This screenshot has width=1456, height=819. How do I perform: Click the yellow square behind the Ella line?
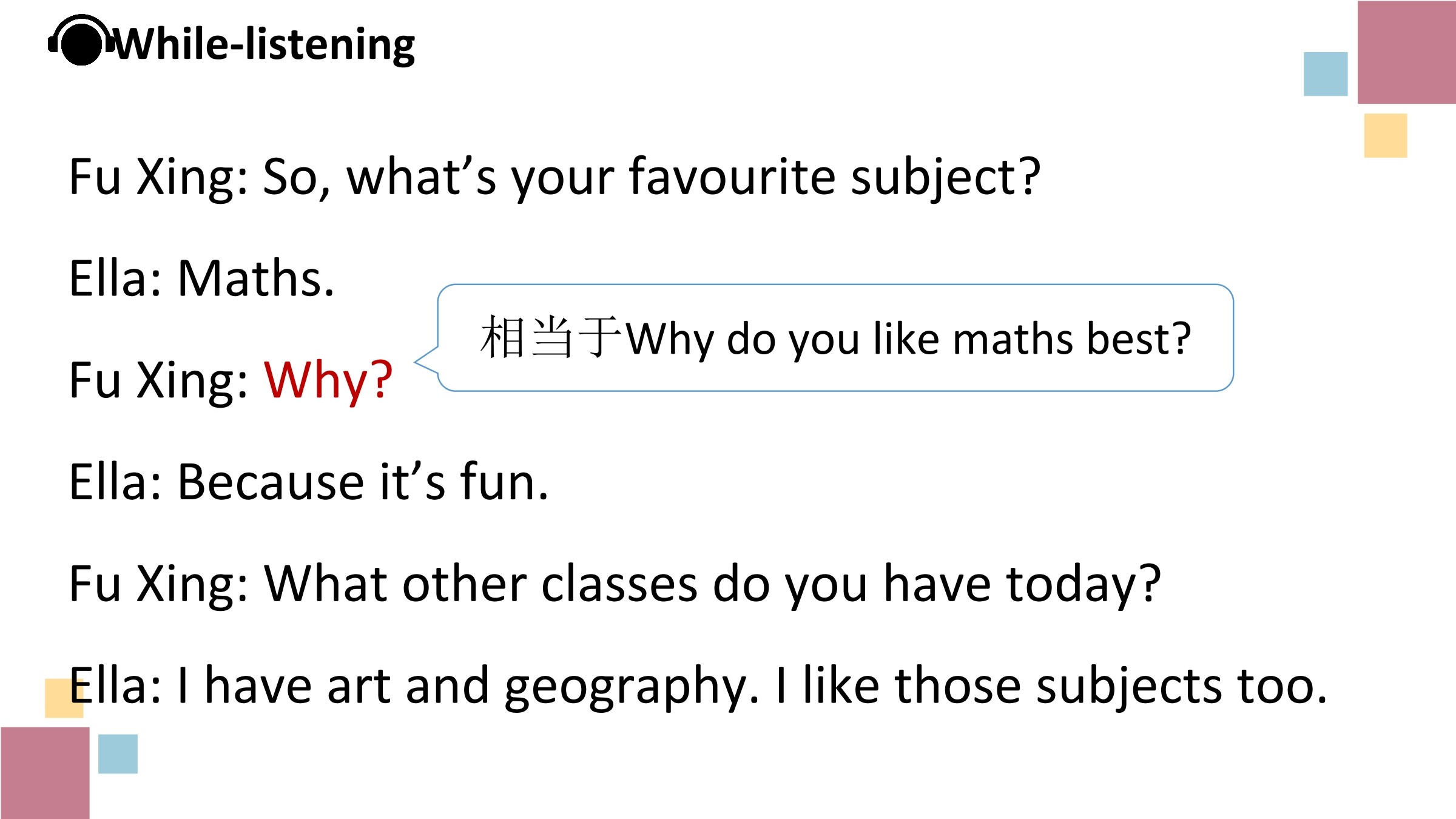64,698
